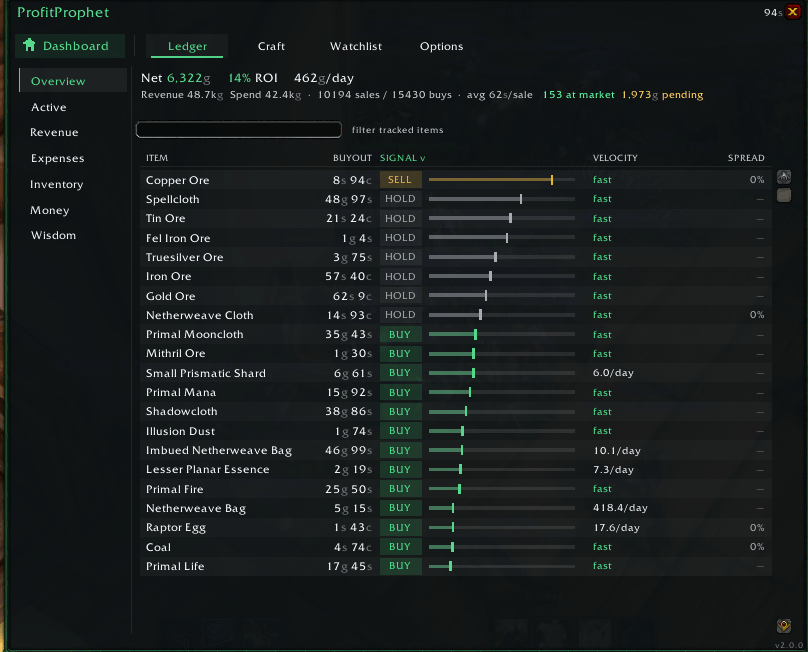Switch to the Ledger tab
Image resolution: width=808 pixels, height=652 pixels.
187,46
